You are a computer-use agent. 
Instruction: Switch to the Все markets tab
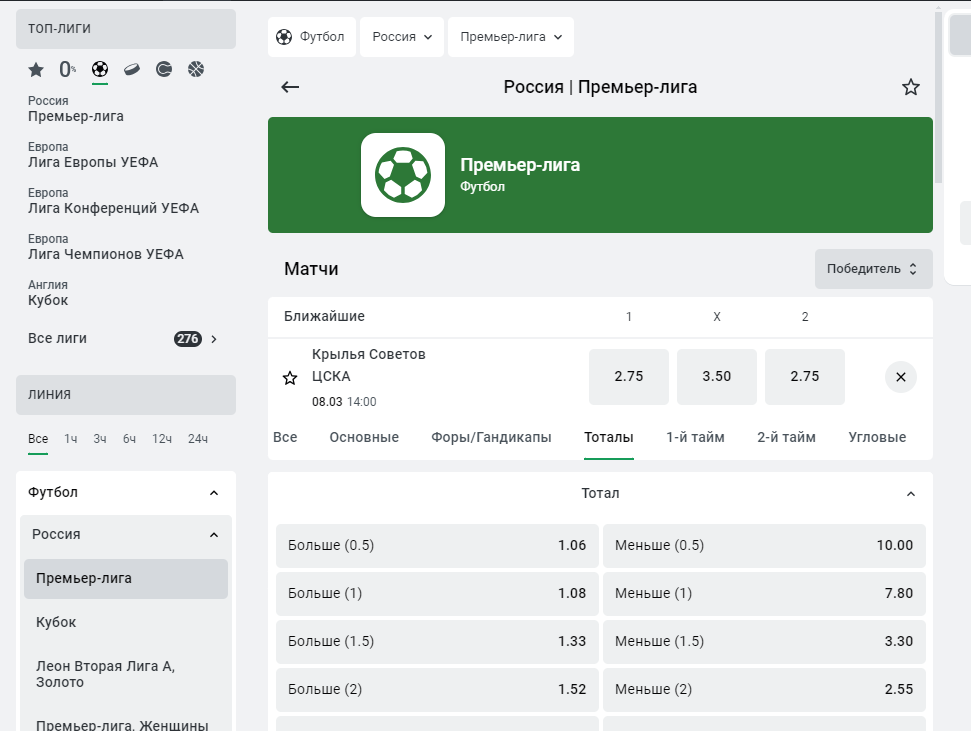click(x=285, y=437)
